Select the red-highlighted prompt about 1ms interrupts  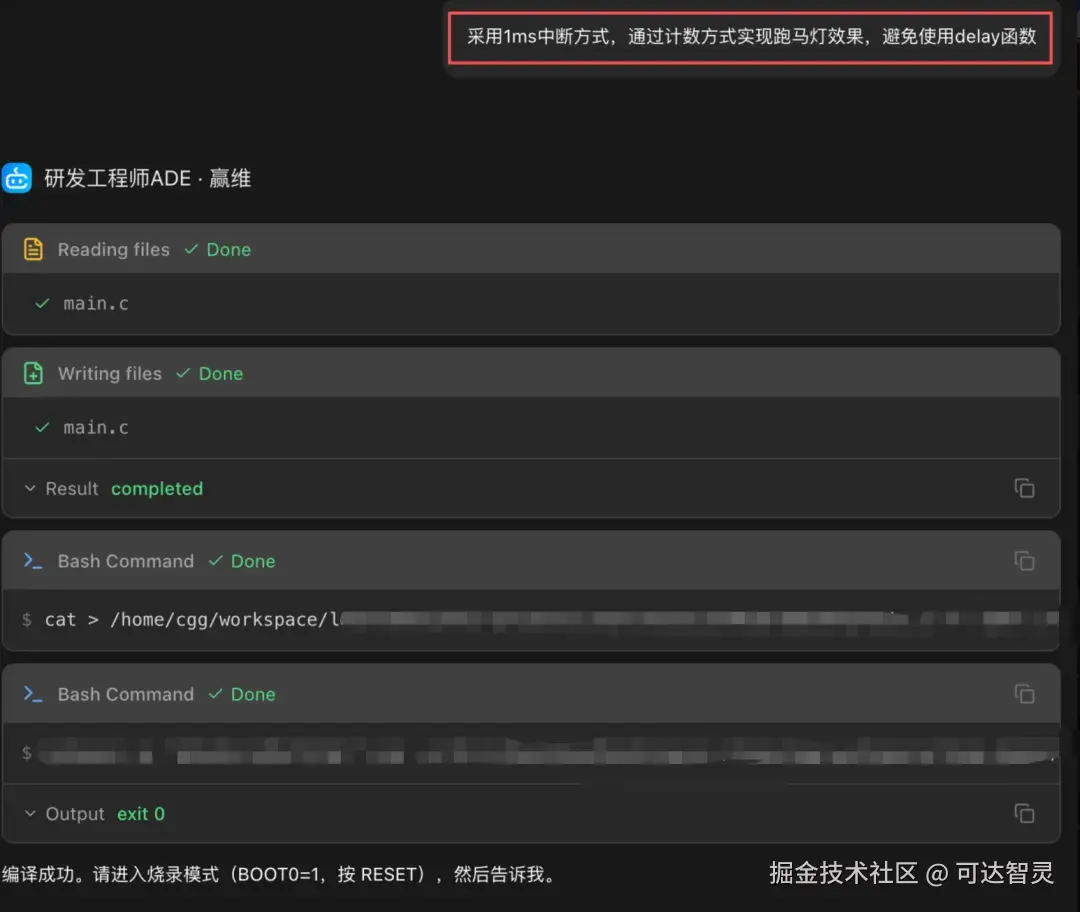click(751, 37)
